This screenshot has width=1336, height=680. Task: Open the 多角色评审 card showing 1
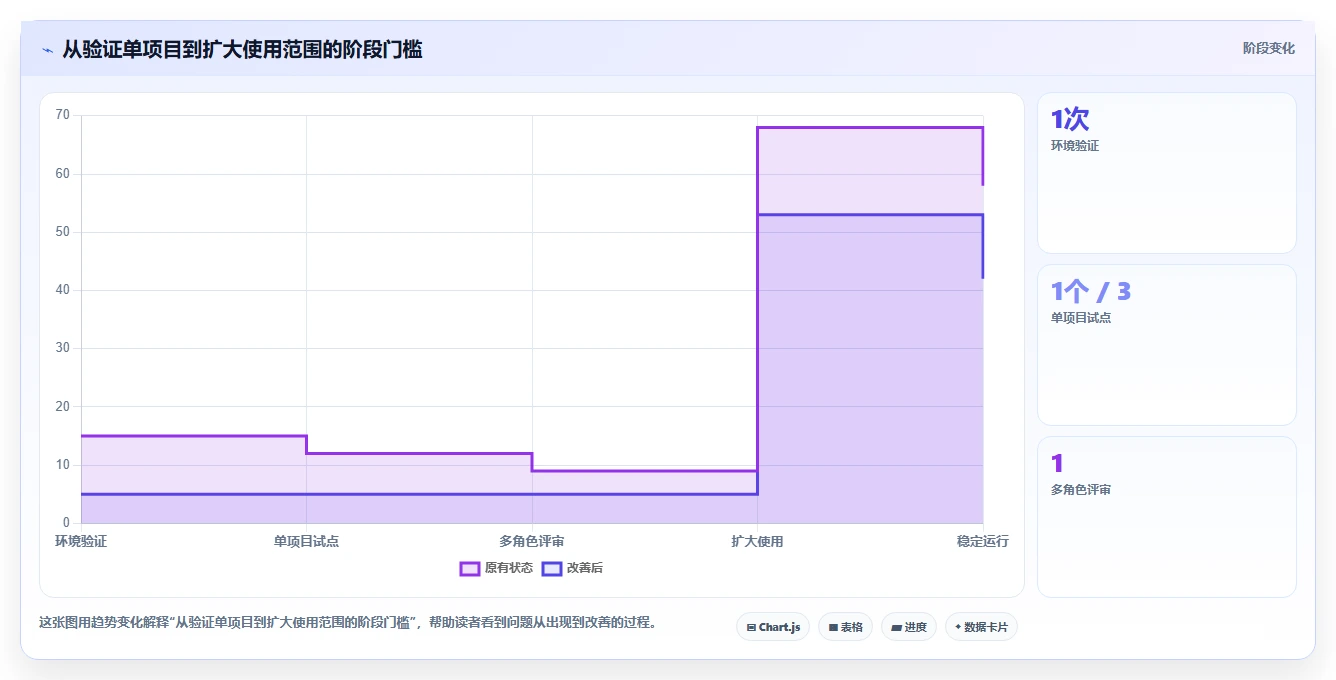[x=1167, y=517]
